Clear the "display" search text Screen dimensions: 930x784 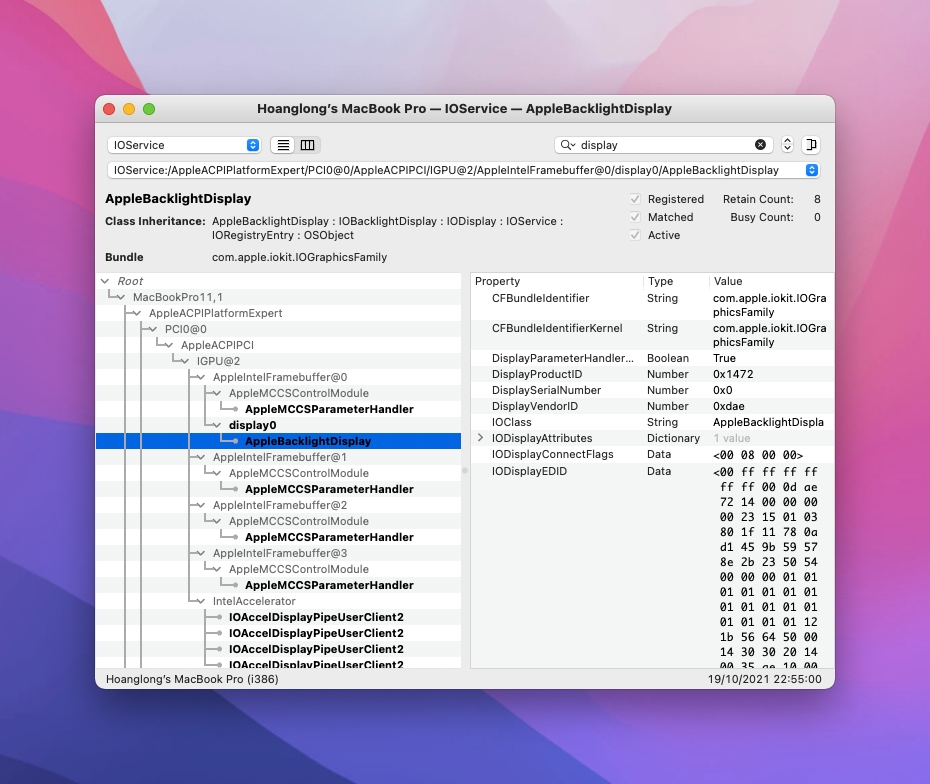pyautogui.click(x=760, y=145)
